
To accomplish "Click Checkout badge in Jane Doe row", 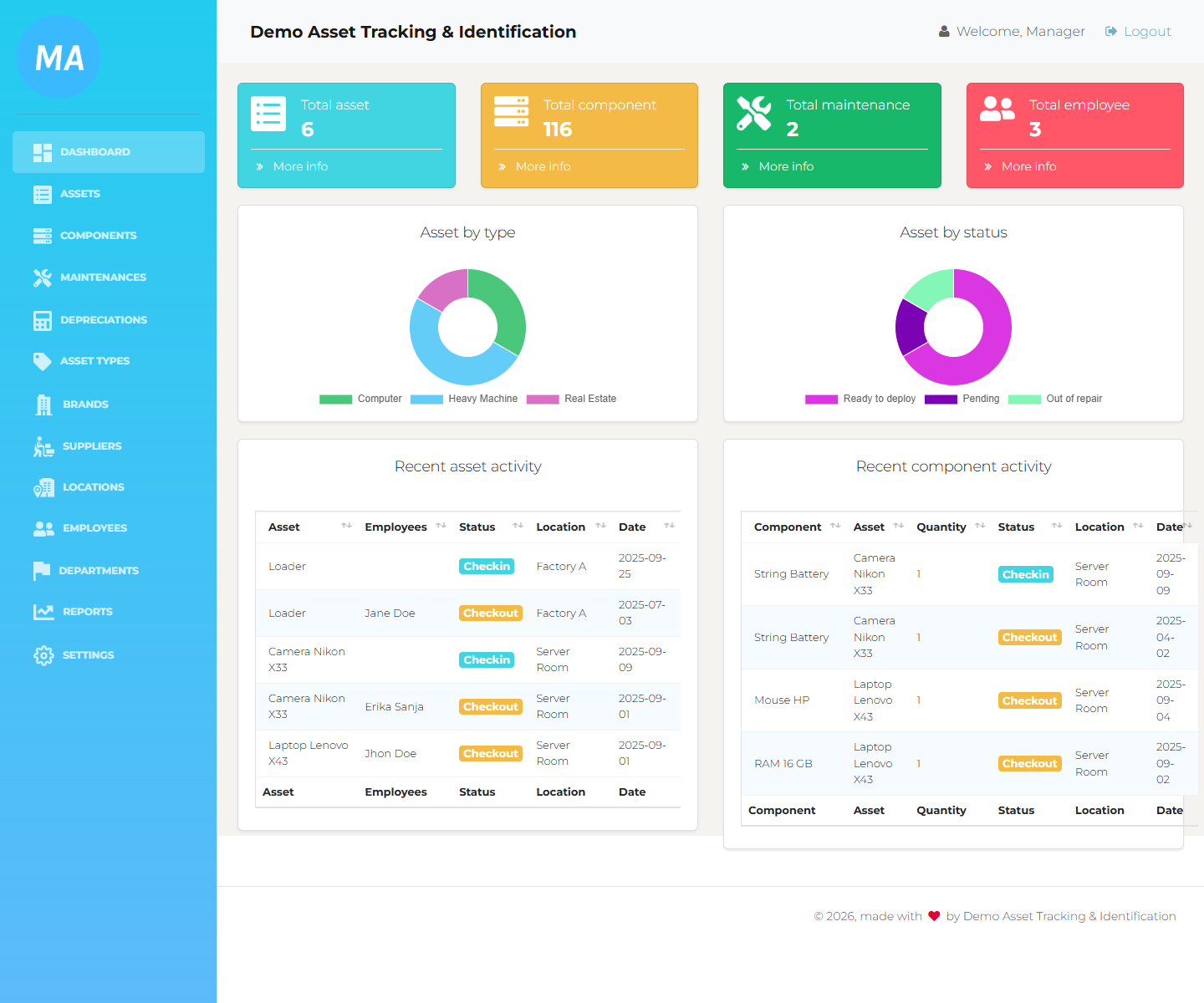I will (x=491, y=614).
